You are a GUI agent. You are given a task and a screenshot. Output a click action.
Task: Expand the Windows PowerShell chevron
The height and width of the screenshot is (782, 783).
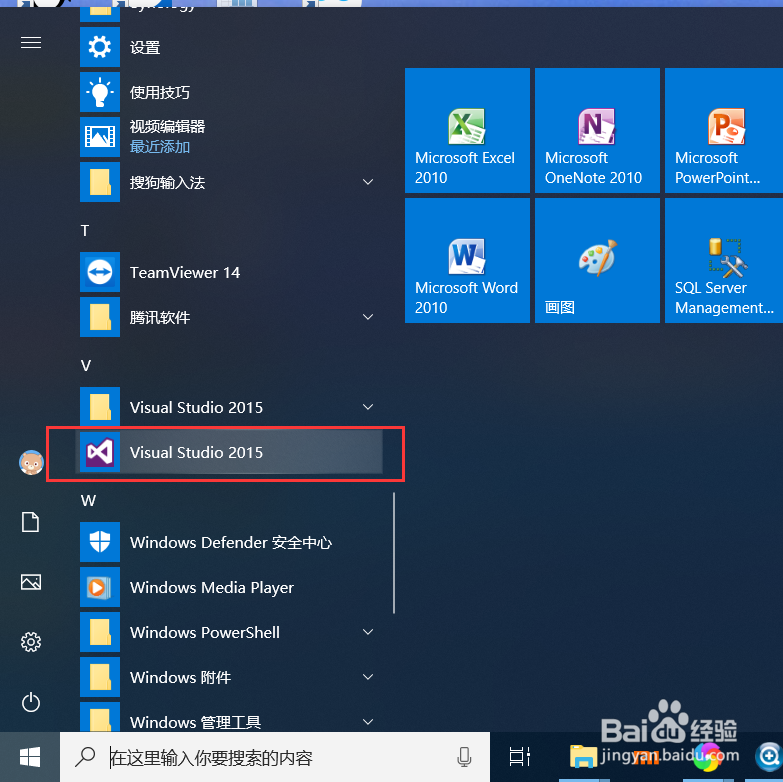pyautogui.click(x=368, y=632)
